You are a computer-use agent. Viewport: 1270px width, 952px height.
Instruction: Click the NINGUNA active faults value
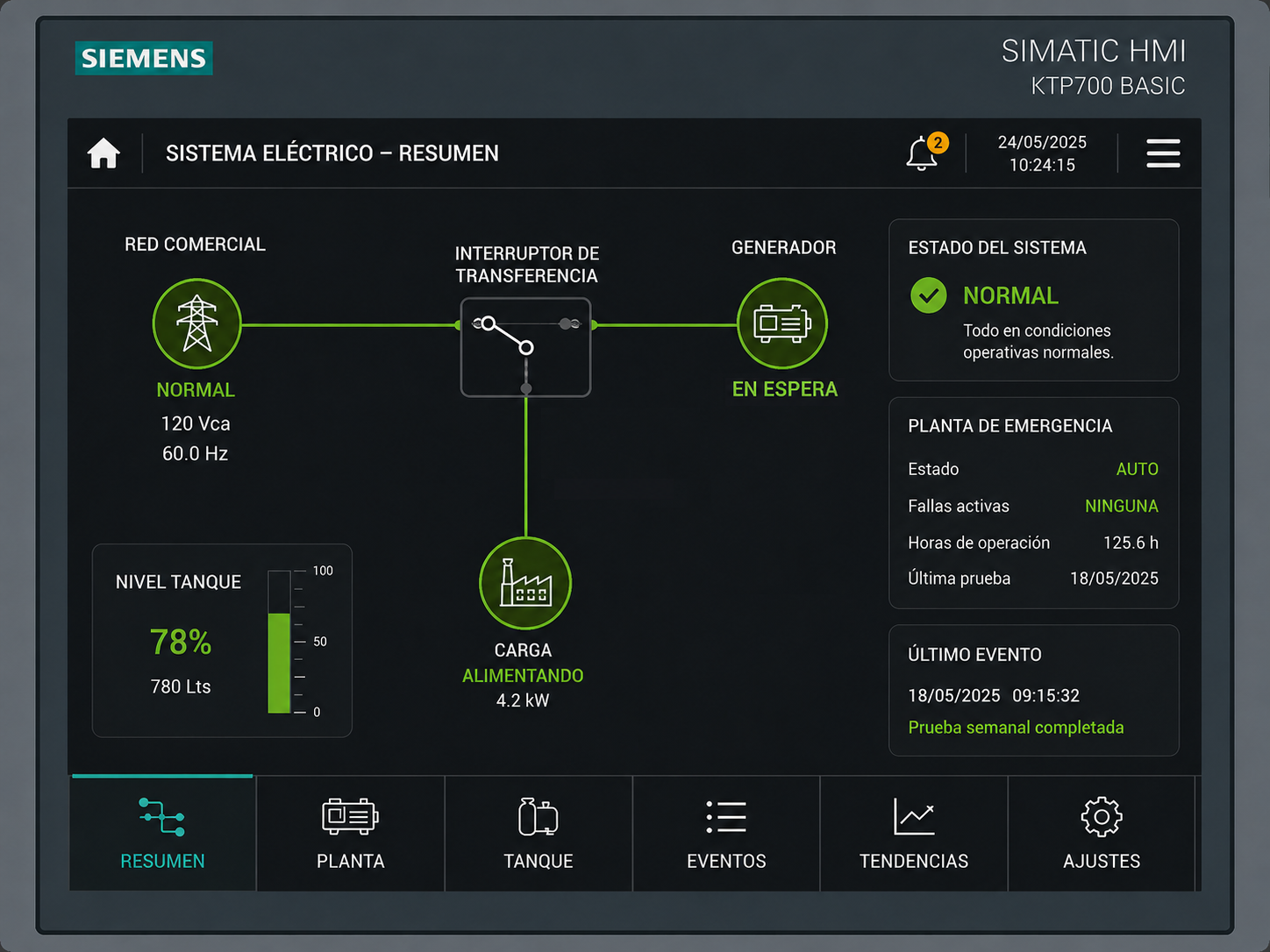coord(1121,506)
